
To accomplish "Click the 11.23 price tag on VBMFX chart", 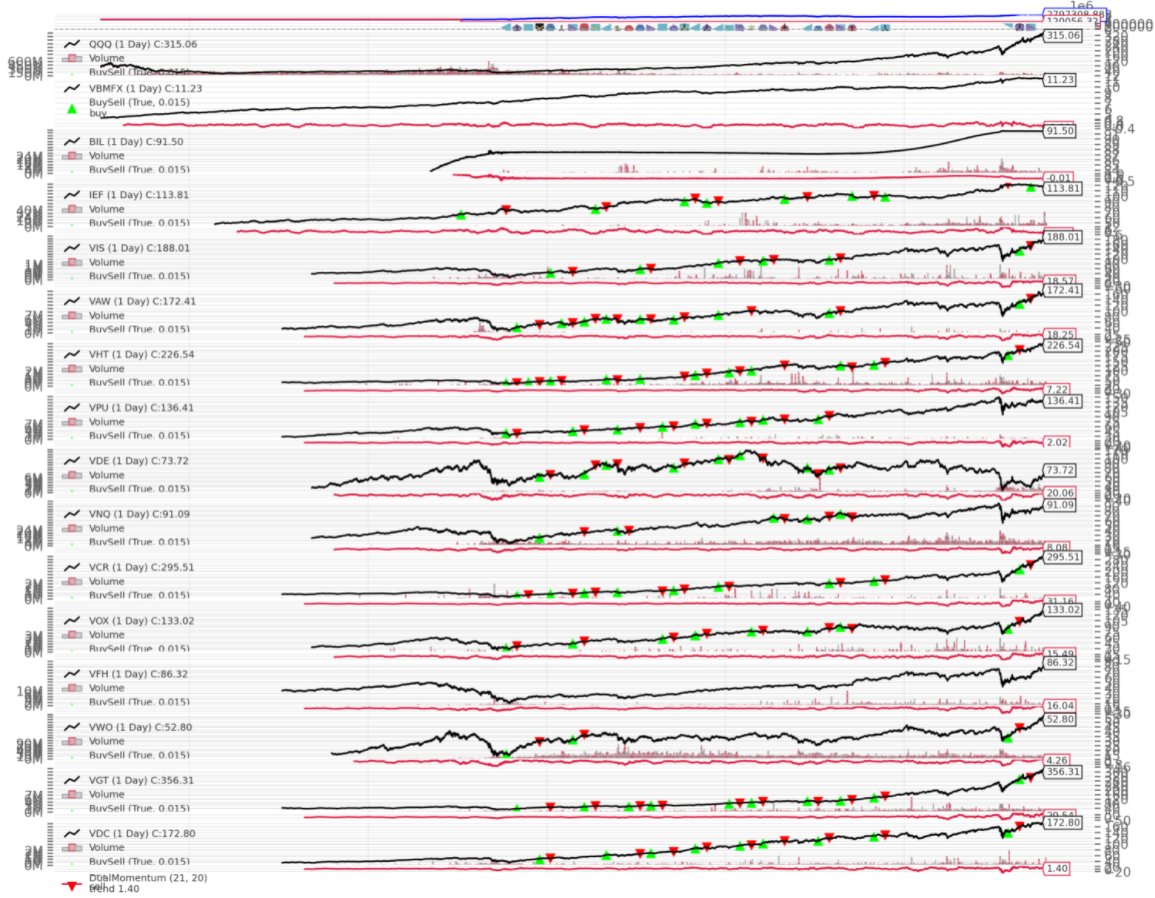I will [1059, 80].
